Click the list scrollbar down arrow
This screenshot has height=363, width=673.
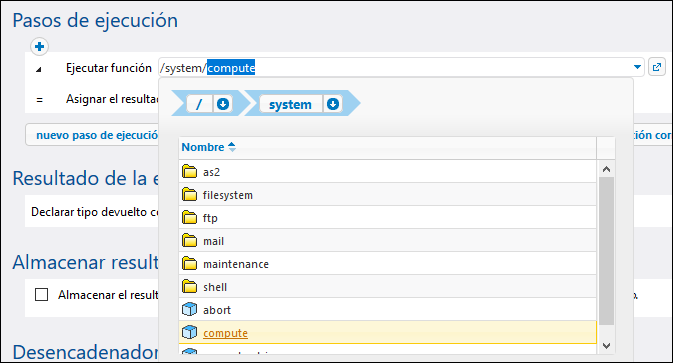coord(606,345)
